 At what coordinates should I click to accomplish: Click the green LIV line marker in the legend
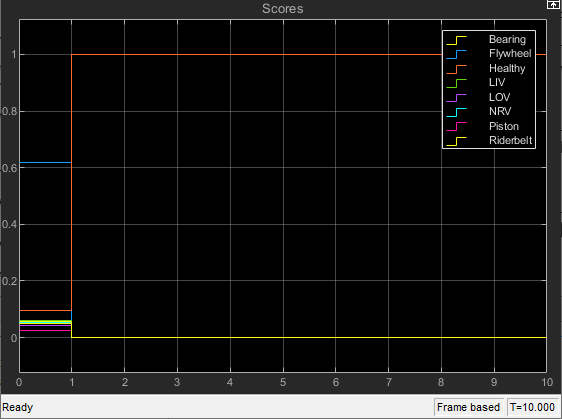456,84
